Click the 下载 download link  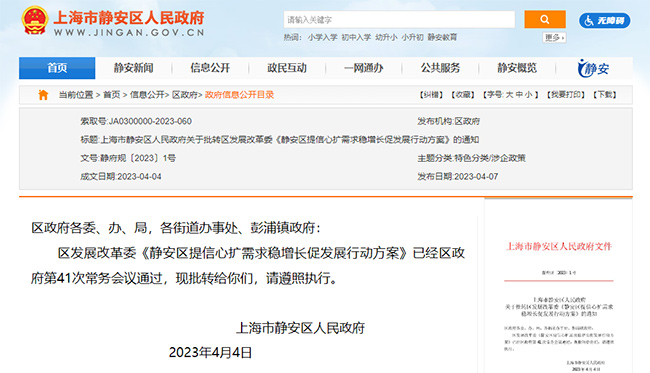[x=604, y=95]
